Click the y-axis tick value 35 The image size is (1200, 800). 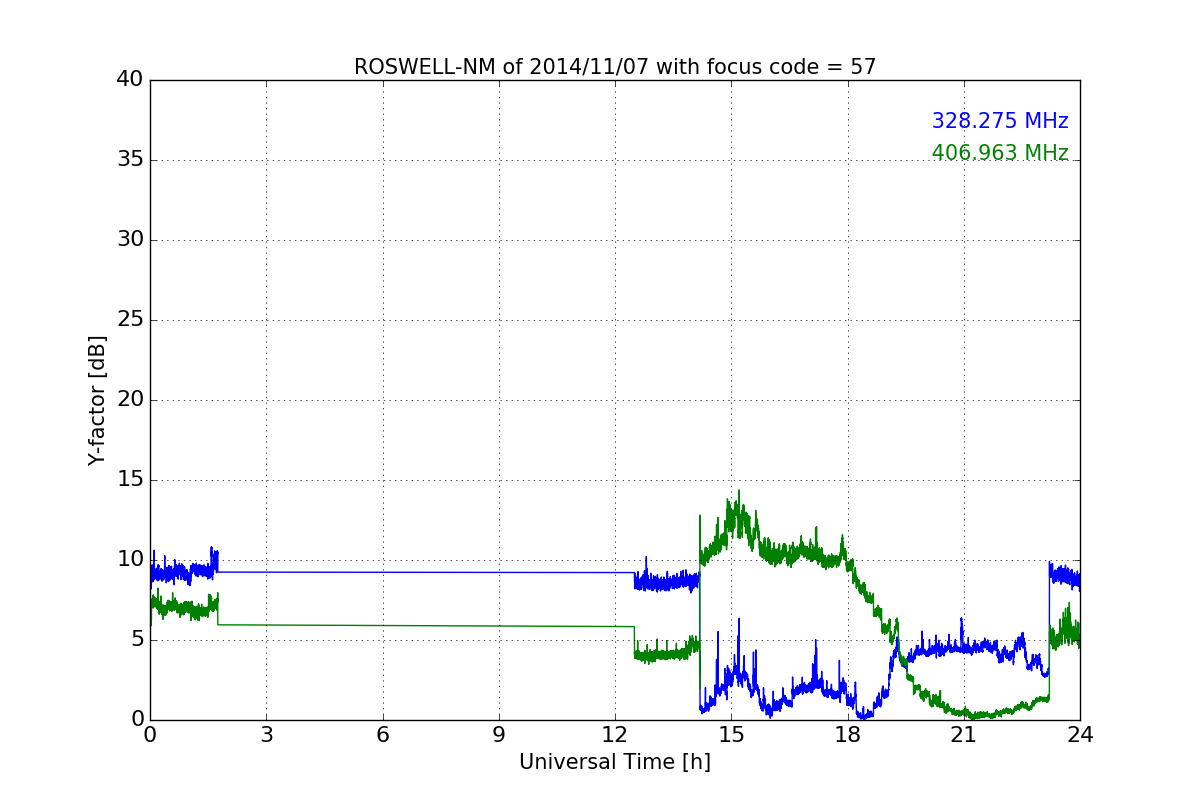tap(130, 160)
